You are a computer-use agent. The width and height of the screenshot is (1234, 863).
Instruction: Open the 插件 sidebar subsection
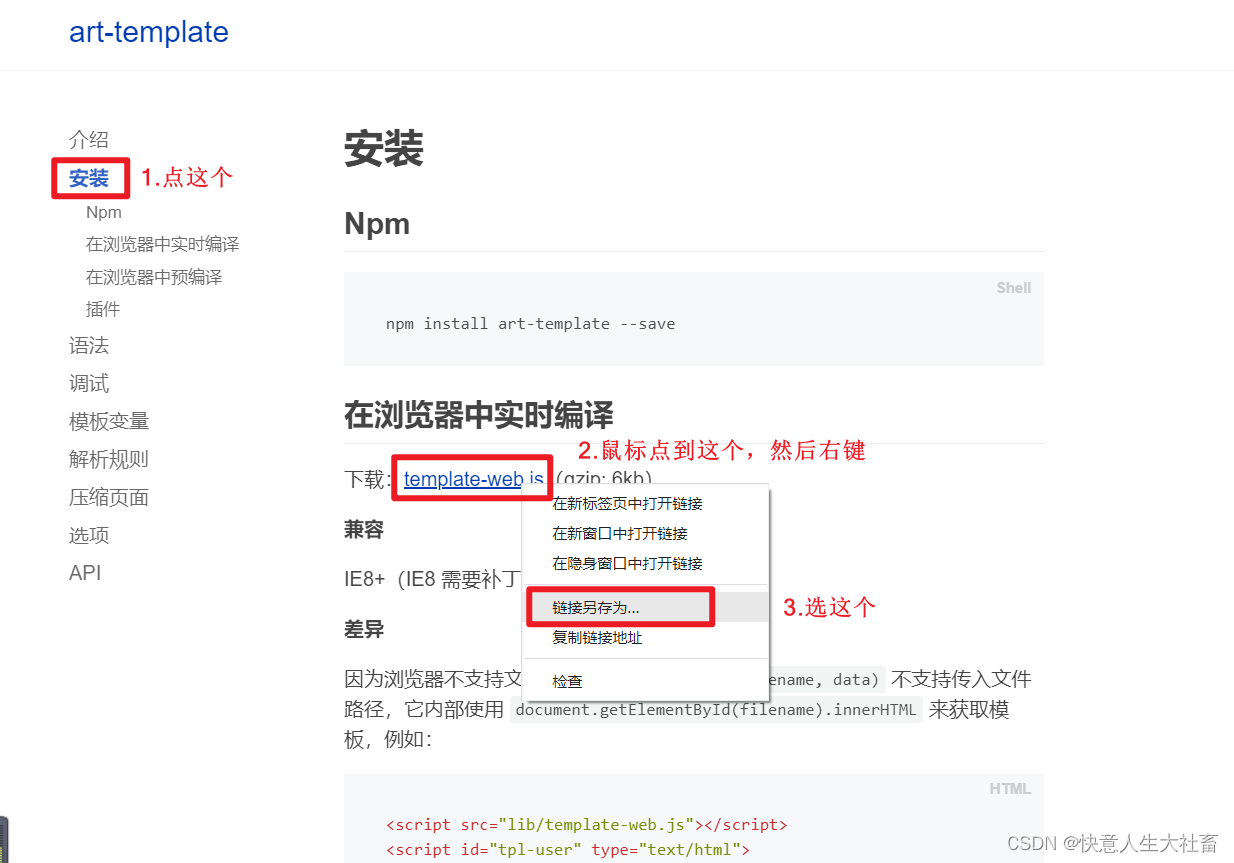tap(103, 309)
